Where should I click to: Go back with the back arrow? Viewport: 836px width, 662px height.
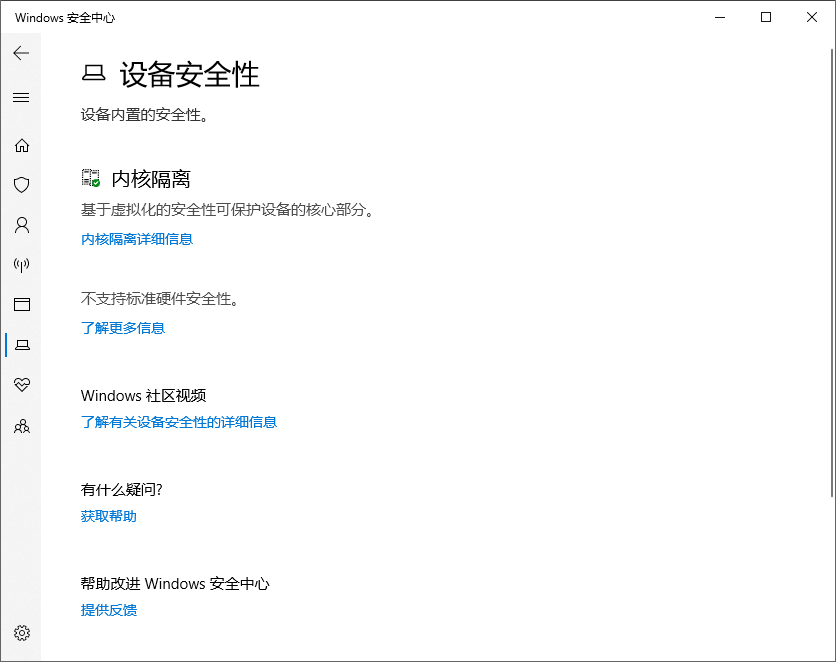tap(21, 53)
